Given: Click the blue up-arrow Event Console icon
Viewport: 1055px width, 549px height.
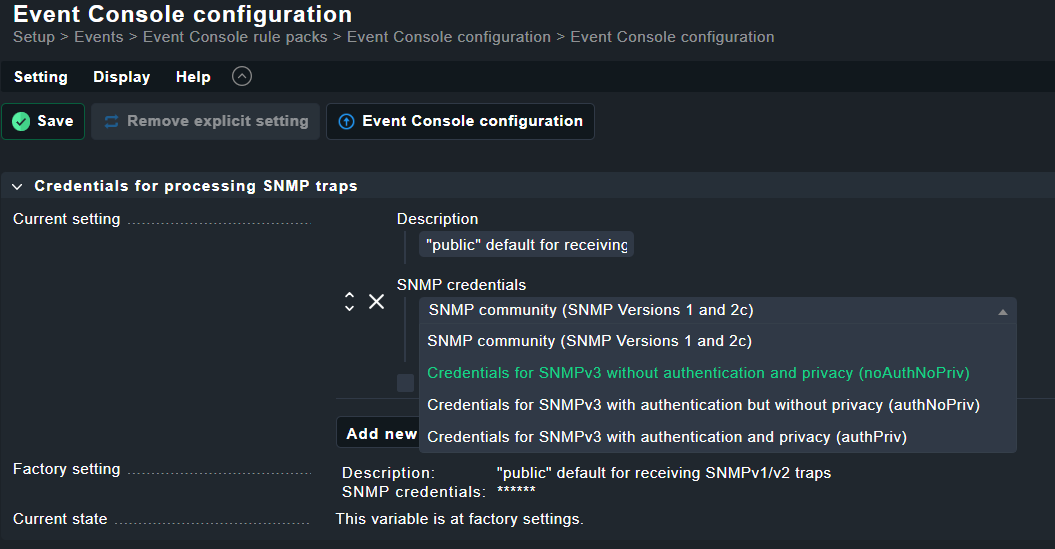Looking at the screenshot, I should click(346, 121).
